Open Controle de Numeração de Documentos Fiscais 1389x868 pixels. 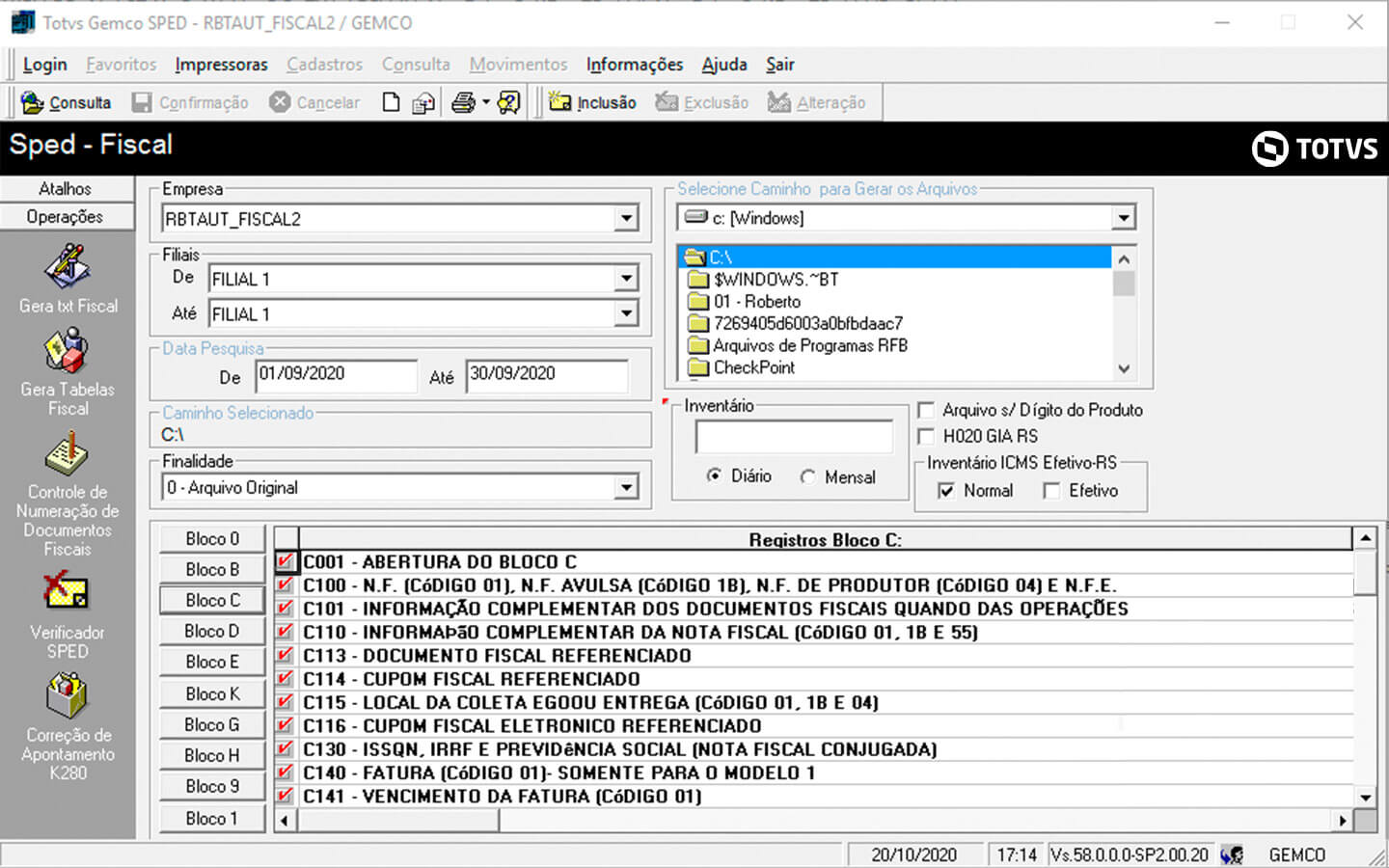(x=68, y=455)
